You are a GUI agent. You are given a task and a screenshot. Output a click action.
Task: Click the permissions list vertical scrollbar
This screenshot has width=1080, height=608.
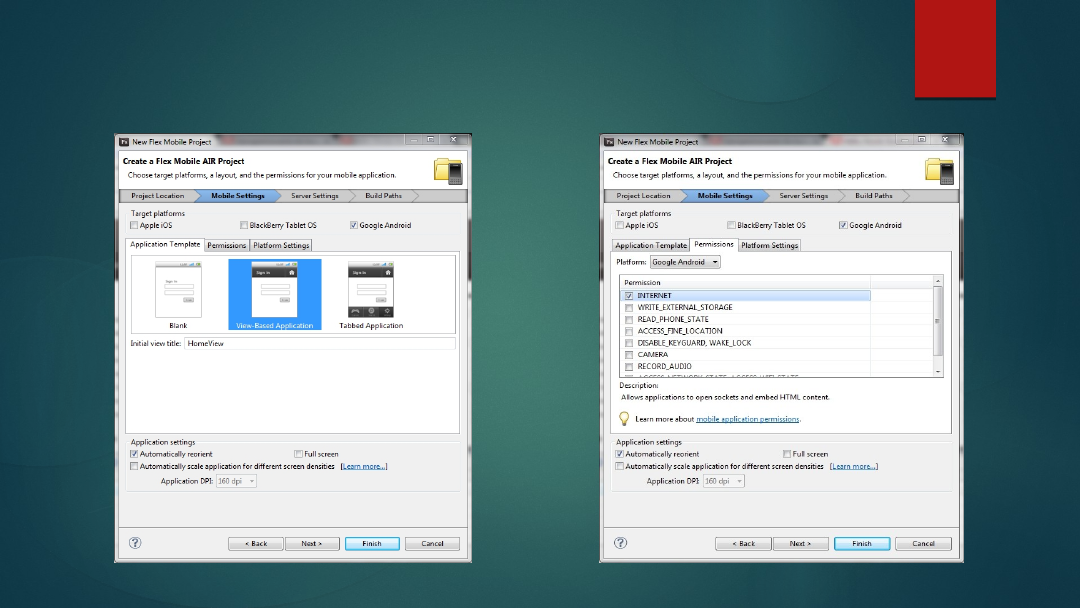(x=938, y=320)
